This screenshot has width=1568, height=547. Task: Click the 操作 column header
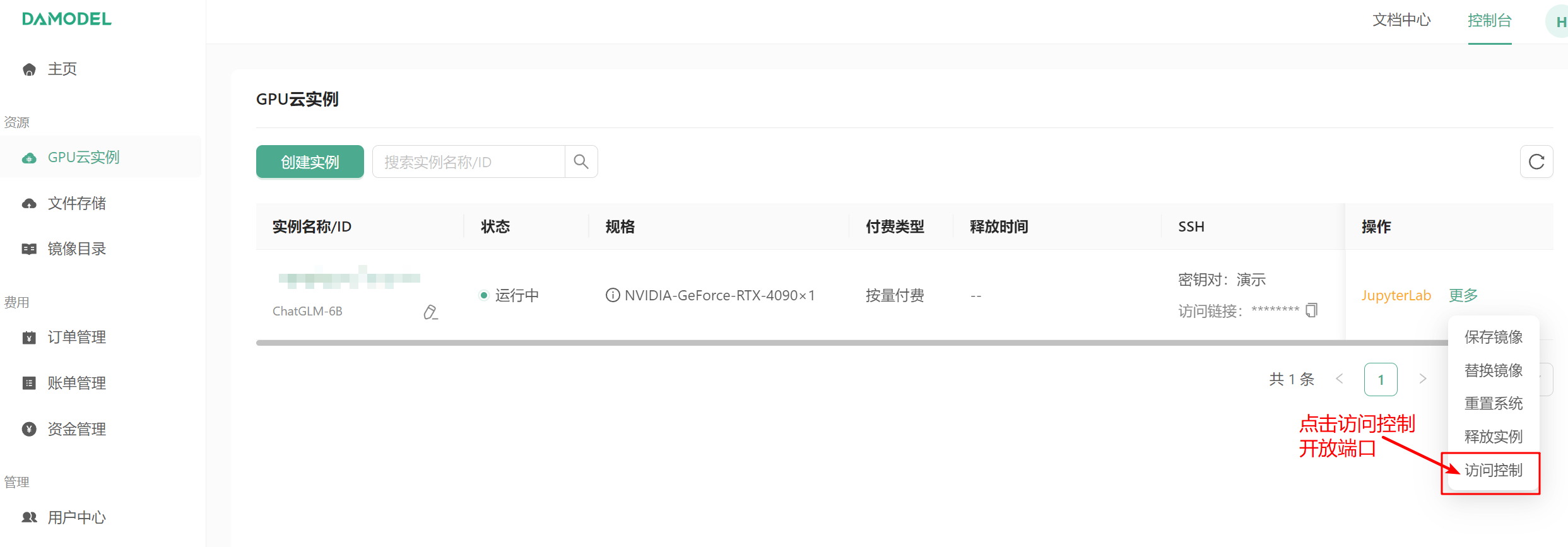tap(1376, 226)
